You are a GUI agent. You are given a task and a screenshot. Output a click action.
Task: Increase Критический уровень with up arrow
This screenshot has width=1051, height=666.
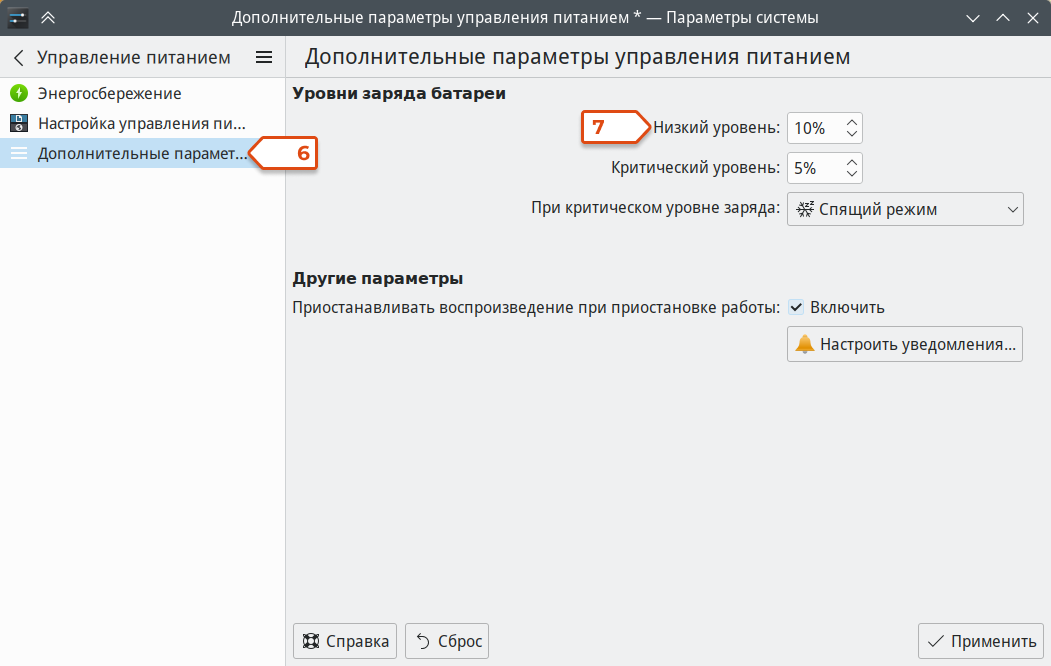click(x=851, y=162)
